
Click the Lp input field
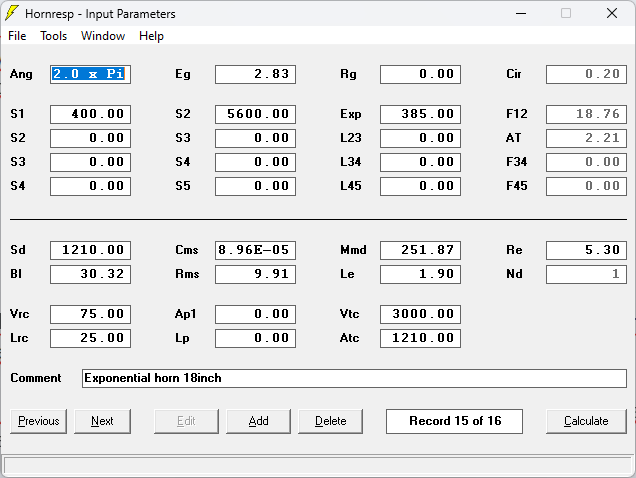[x=256, y=338]
